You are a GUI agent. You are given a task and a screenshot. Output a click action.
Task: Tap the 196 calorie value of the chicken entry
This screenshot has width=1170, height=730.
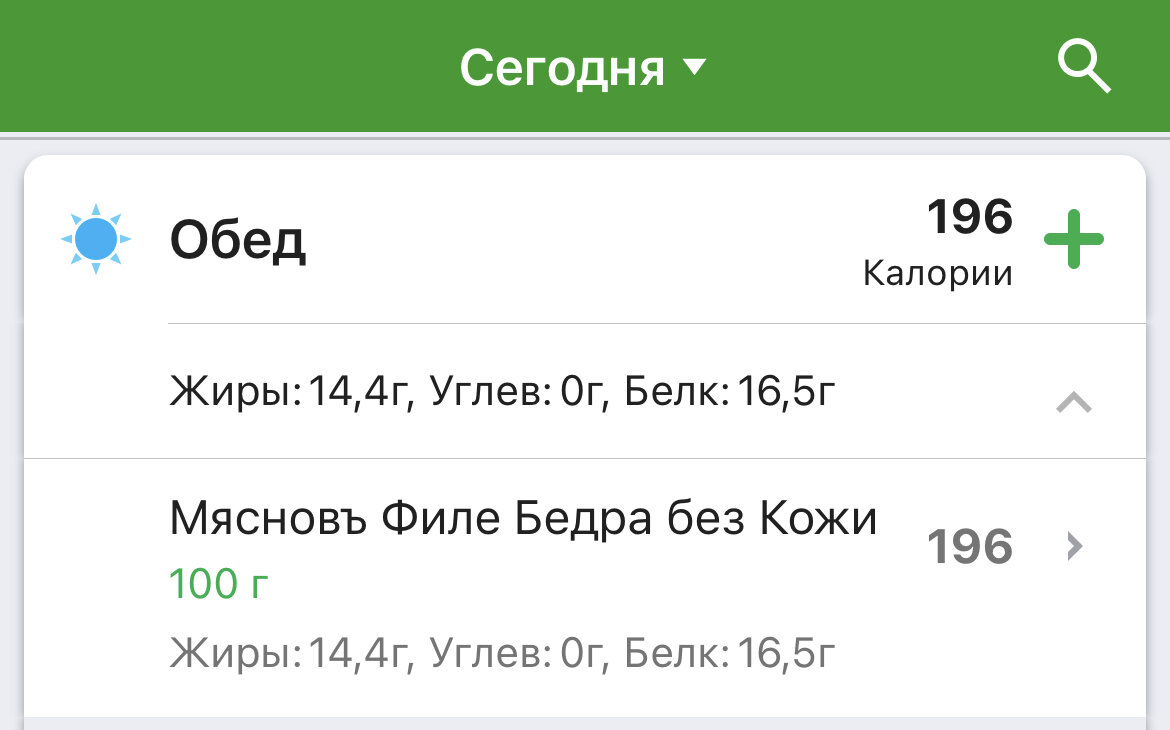tap(969, 546)
